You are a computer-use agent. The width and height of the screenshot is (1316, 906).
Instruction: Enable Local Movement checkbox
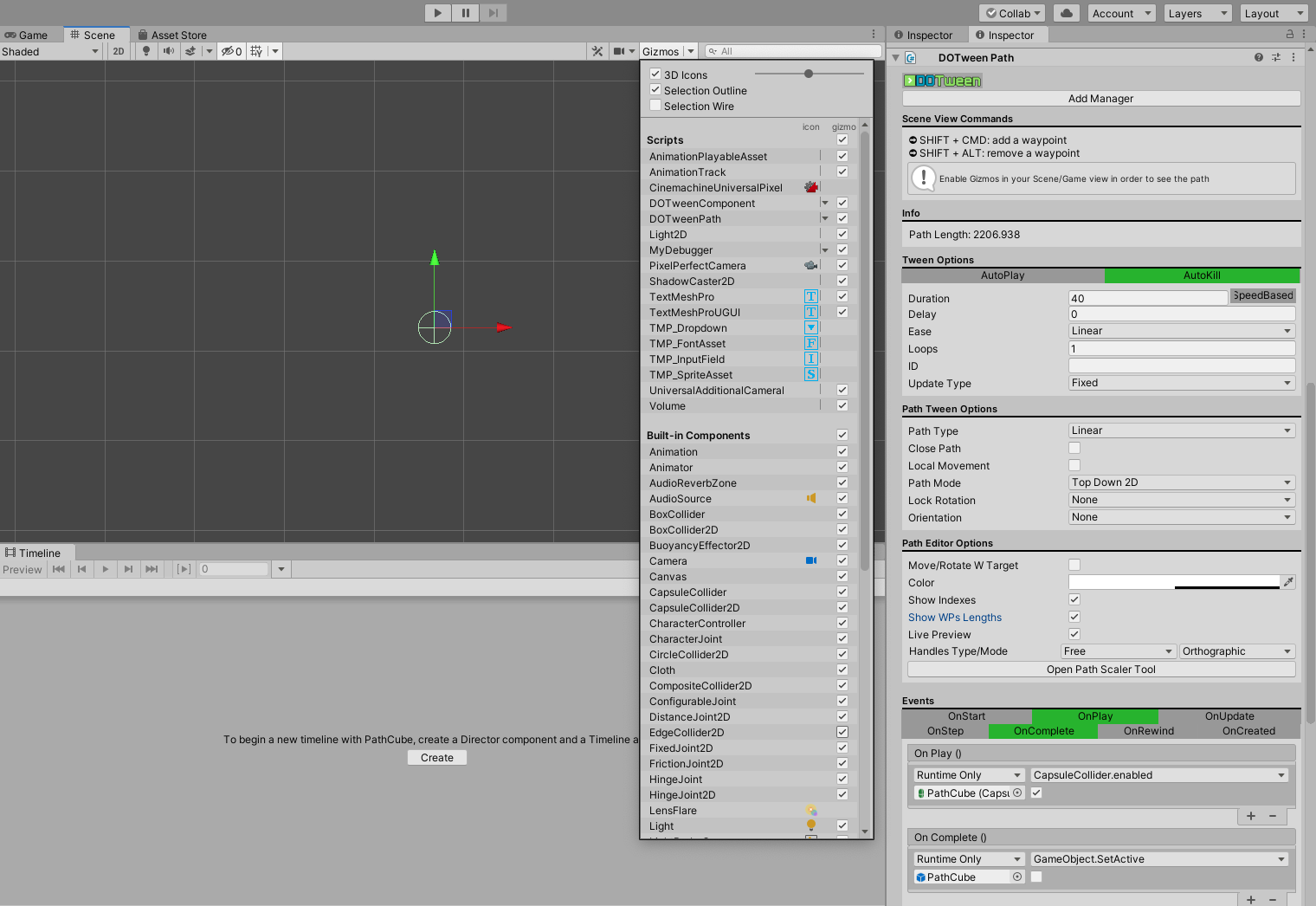pos(1074,465)
